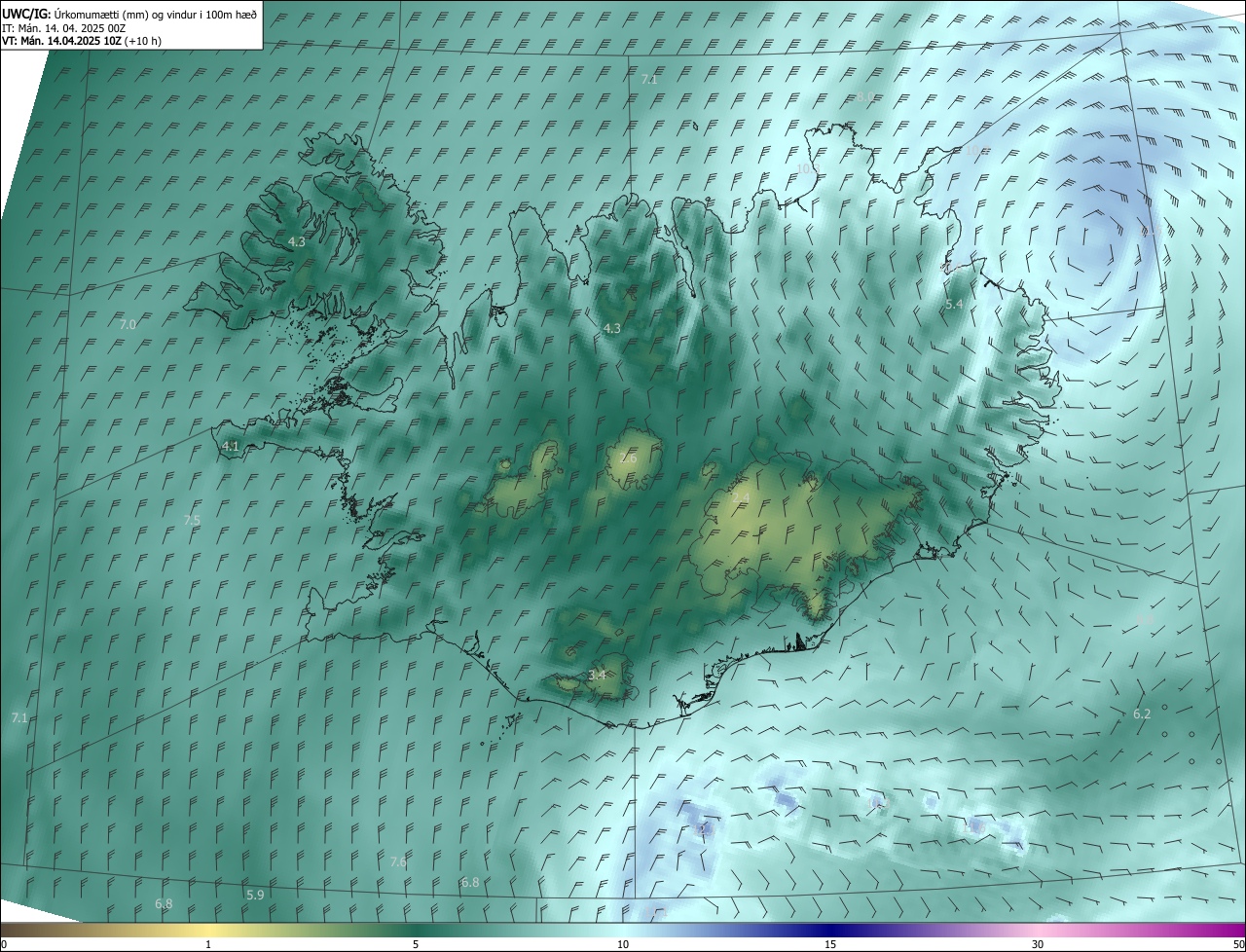1246x952 pixels.
Task: Click the 7.0 value west of the Westfjords
Action: click(128, 324)
